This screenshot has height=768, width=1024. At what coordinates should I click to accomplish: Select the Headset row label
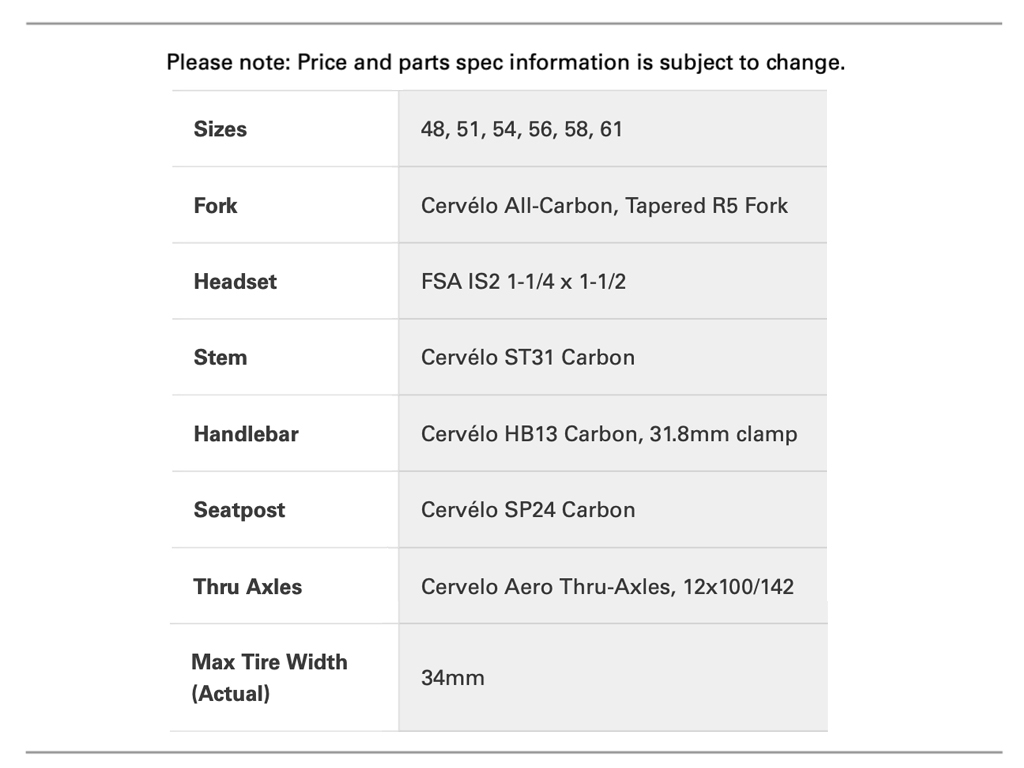point(235,281)
